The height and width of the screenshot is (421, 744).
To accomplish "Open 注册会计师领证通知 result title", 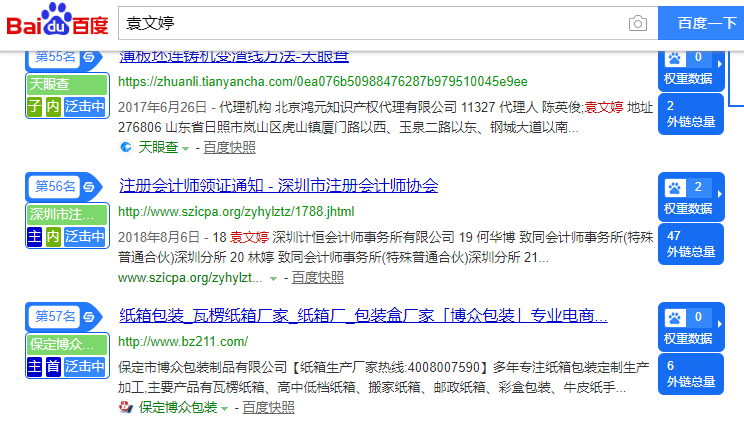I will [279, 186].
